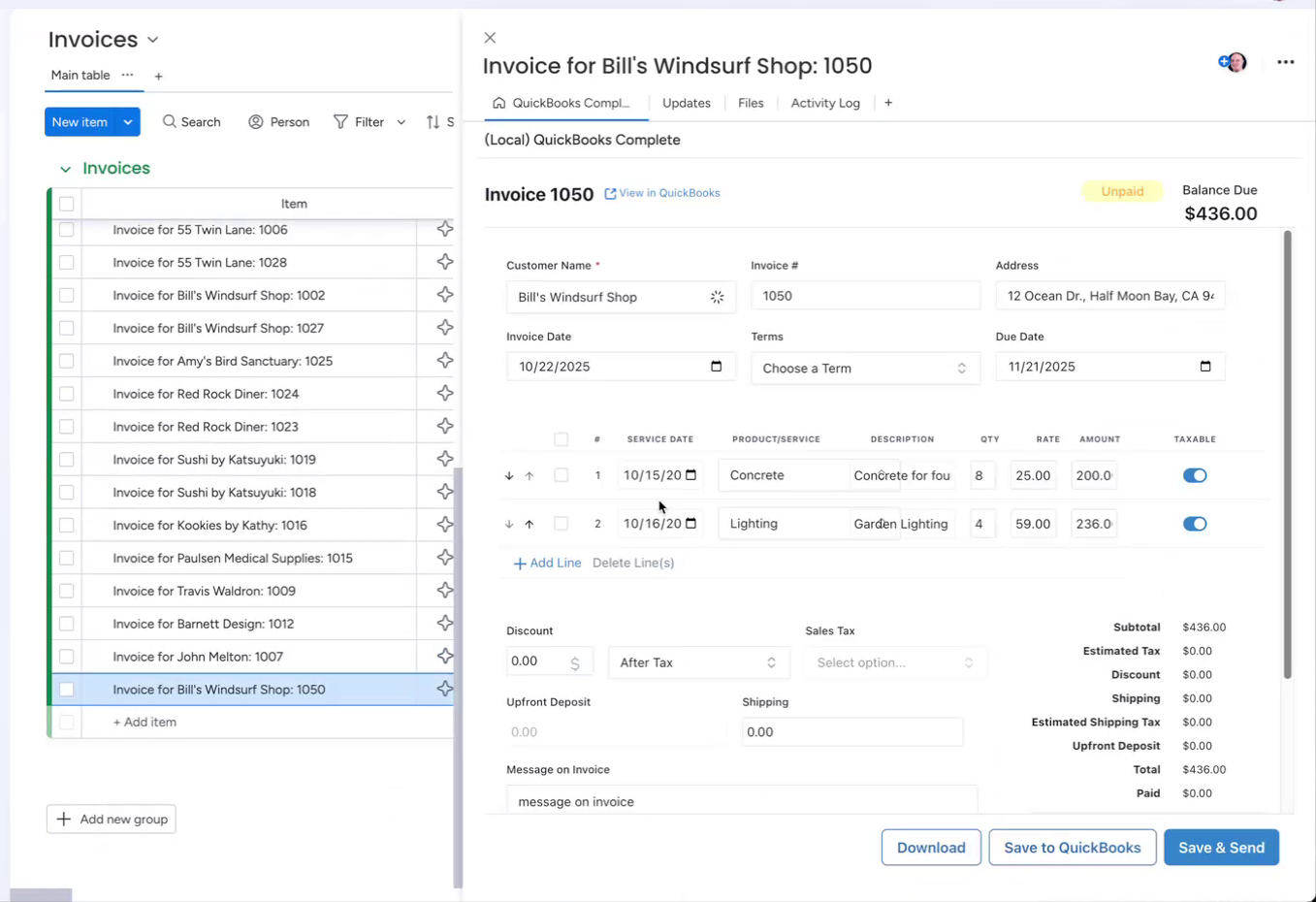Select the checkbox for Invoice 1028 row

(x=66, y=262)
